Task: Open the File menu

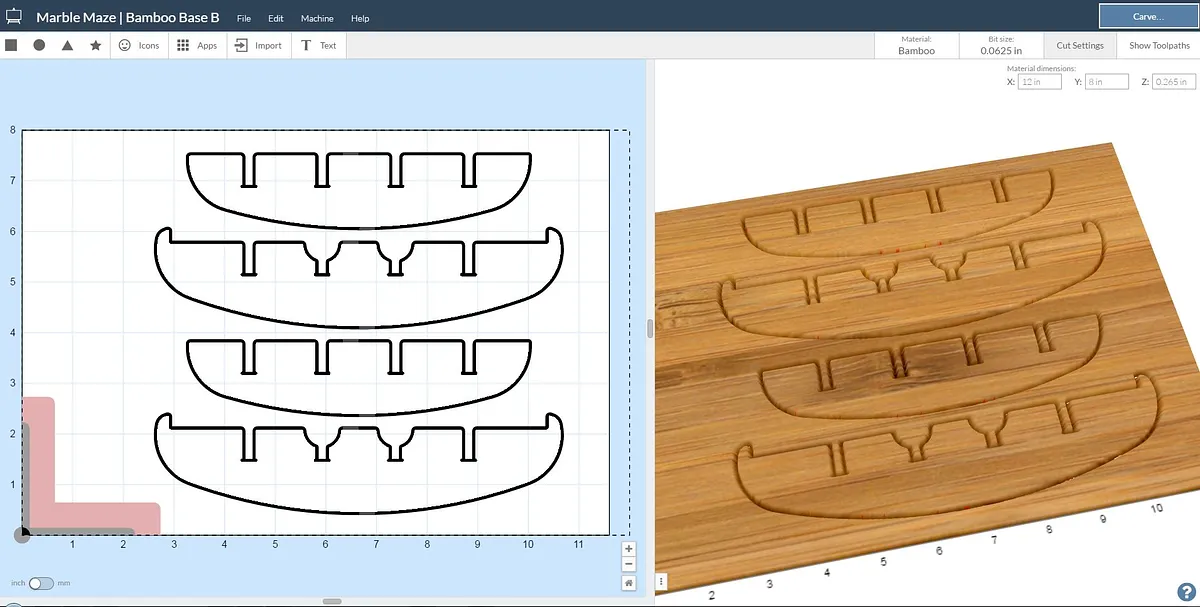Action: (x=244, y=18)
